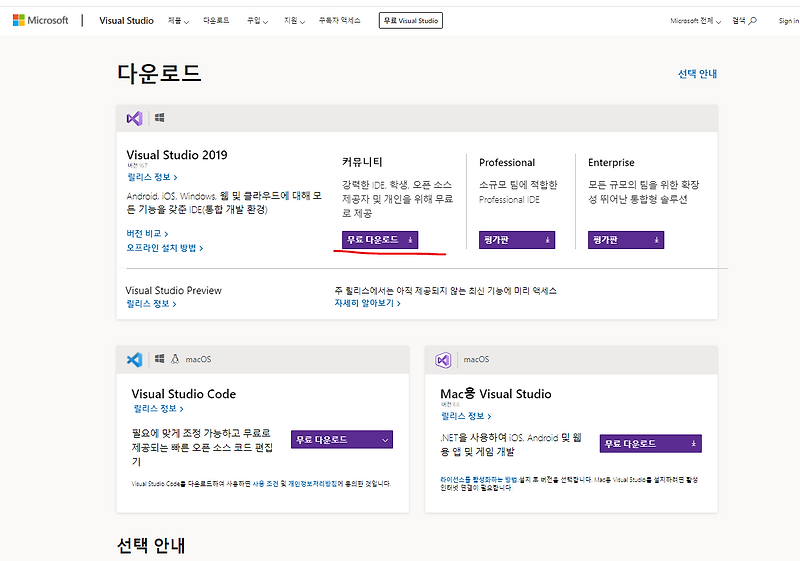Click 평가판 button under Enterprise
The height and width of the screenshot is (561, 800).
(626, 240)
